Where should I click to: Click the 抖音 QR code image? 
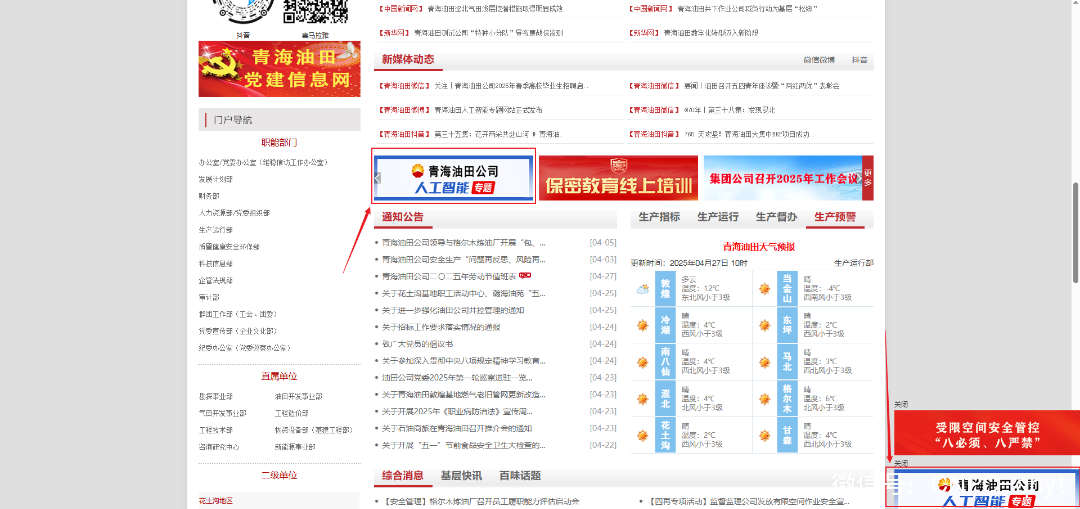tap(243, 11)
